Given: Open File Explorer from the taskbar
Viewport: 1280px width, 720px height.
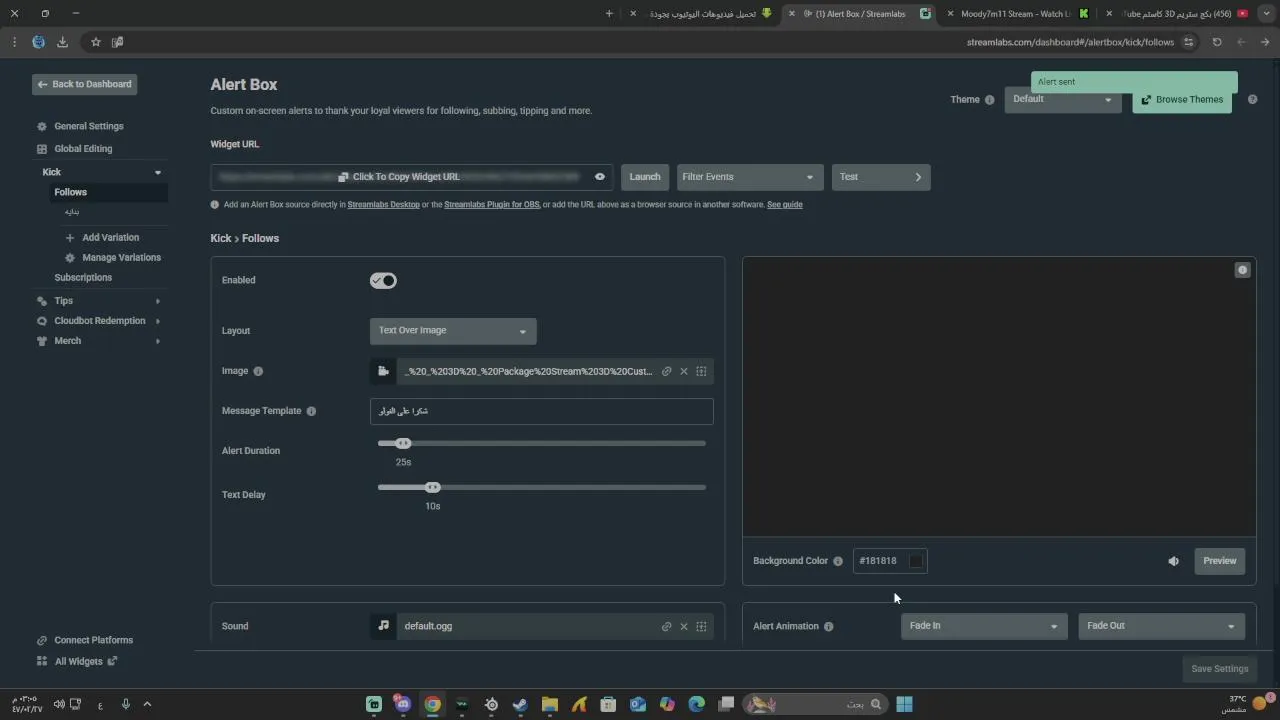Looking at the screenshot, I should (549, 704).
